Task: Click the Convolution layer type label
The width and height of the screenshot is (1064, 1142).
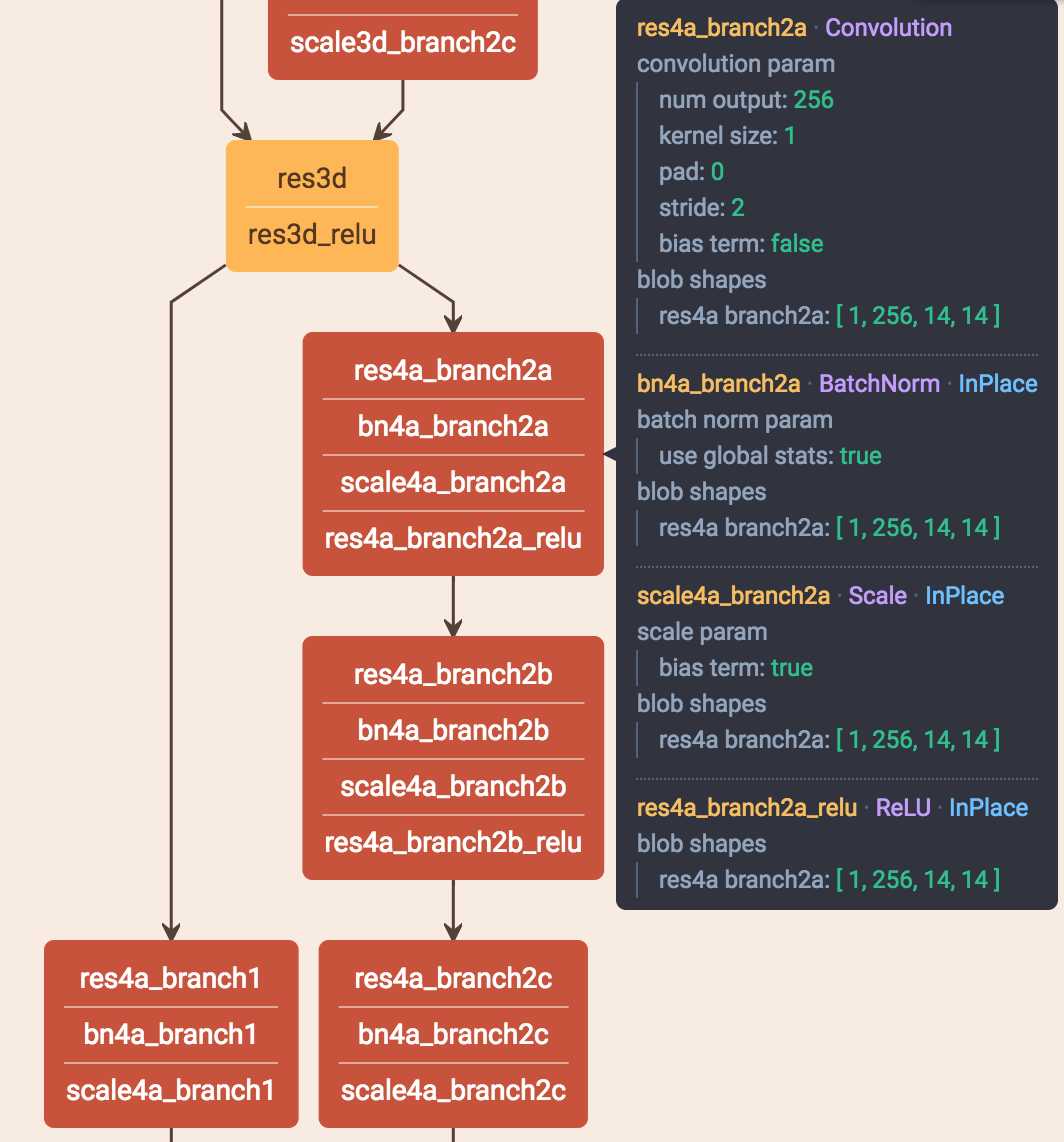Action: coord(888,28)
